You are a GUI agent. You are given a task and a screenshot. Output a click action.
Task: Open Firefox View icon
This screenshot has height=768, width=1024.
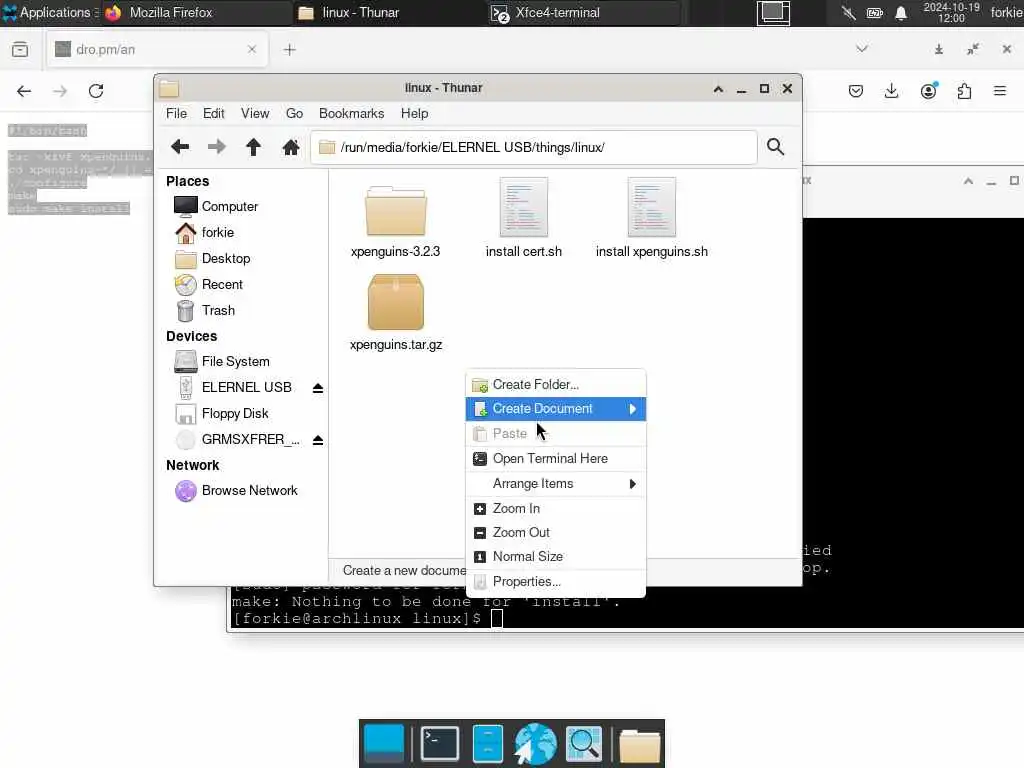coord(20,50)
